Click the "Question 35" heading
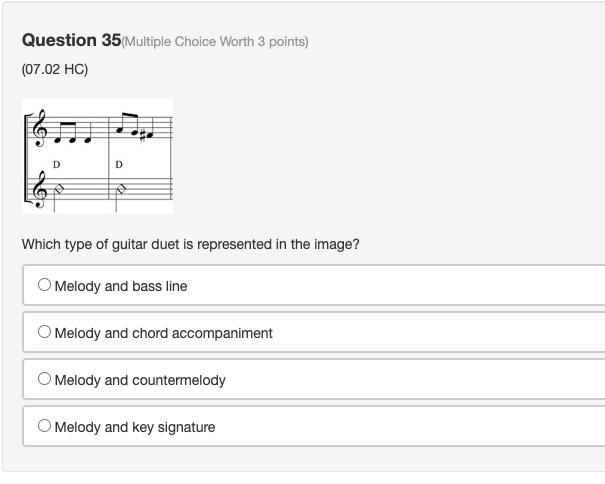Screen dimensions: 605x484 (71, 40)
